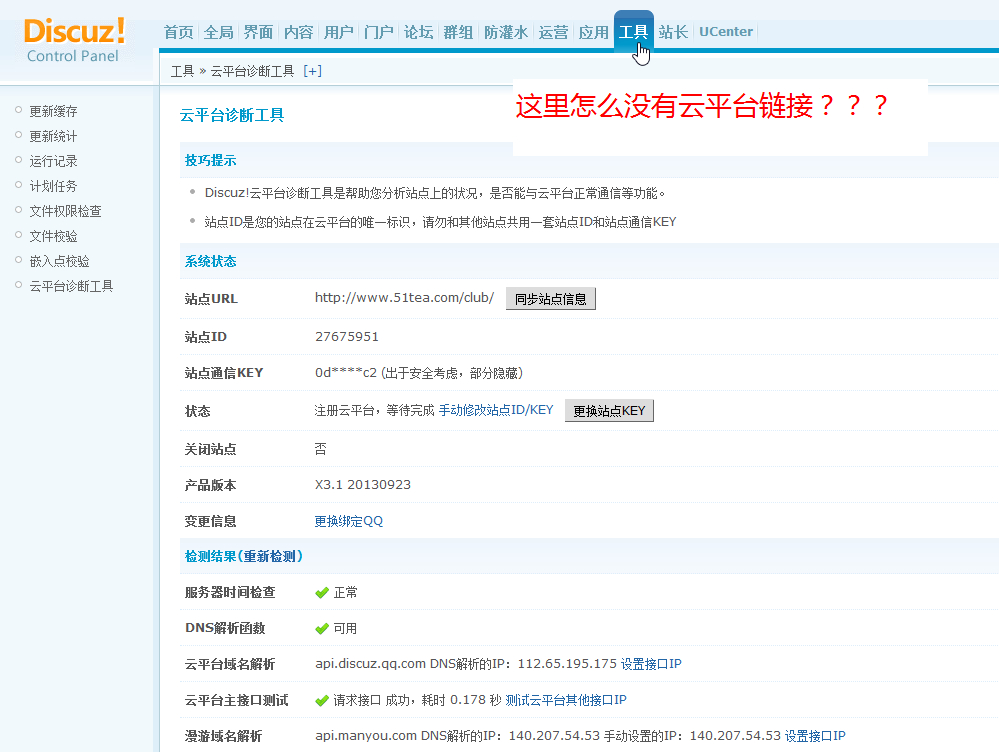The image size is (999, 752).
Task: Click the 更换站点KEY button
Action: click(609, 411)
